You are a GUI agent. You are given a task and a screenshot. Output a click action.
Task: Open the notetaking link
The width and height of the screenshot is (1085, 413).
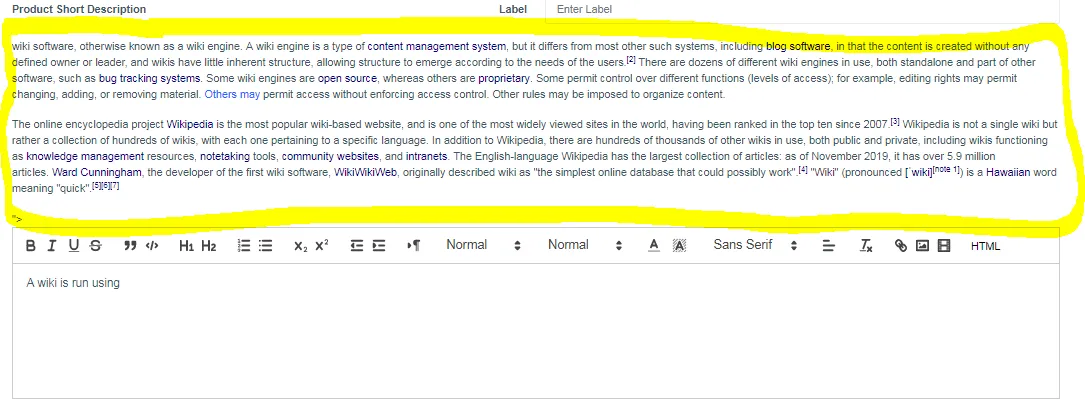(x=226, y=156)
